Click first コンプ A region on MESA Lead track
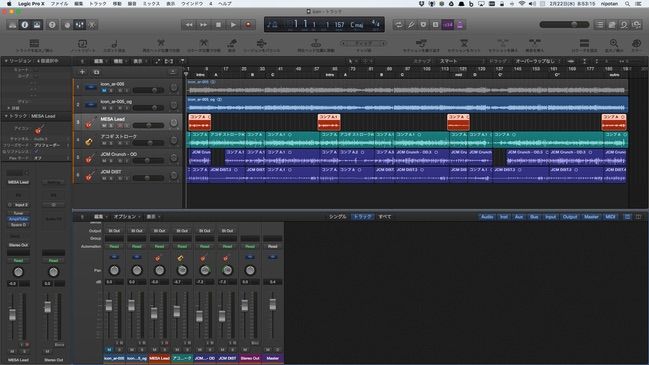This screenshot has width=649, height=365. 200,122
